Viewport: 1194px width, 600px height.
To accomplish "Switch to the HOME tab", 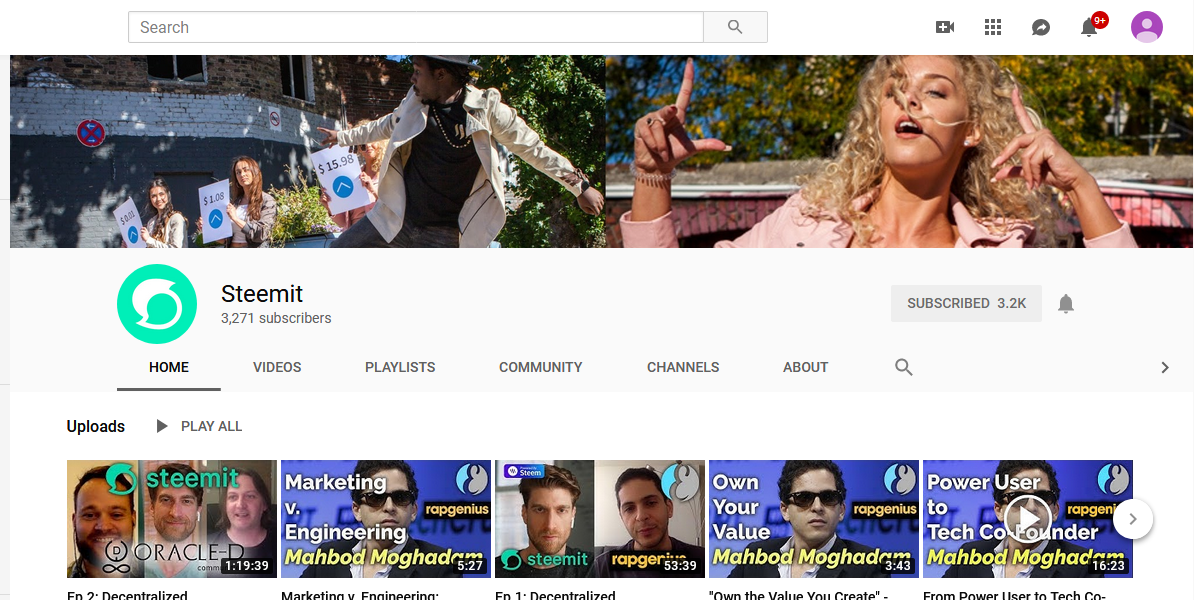I will click(169, 367).
